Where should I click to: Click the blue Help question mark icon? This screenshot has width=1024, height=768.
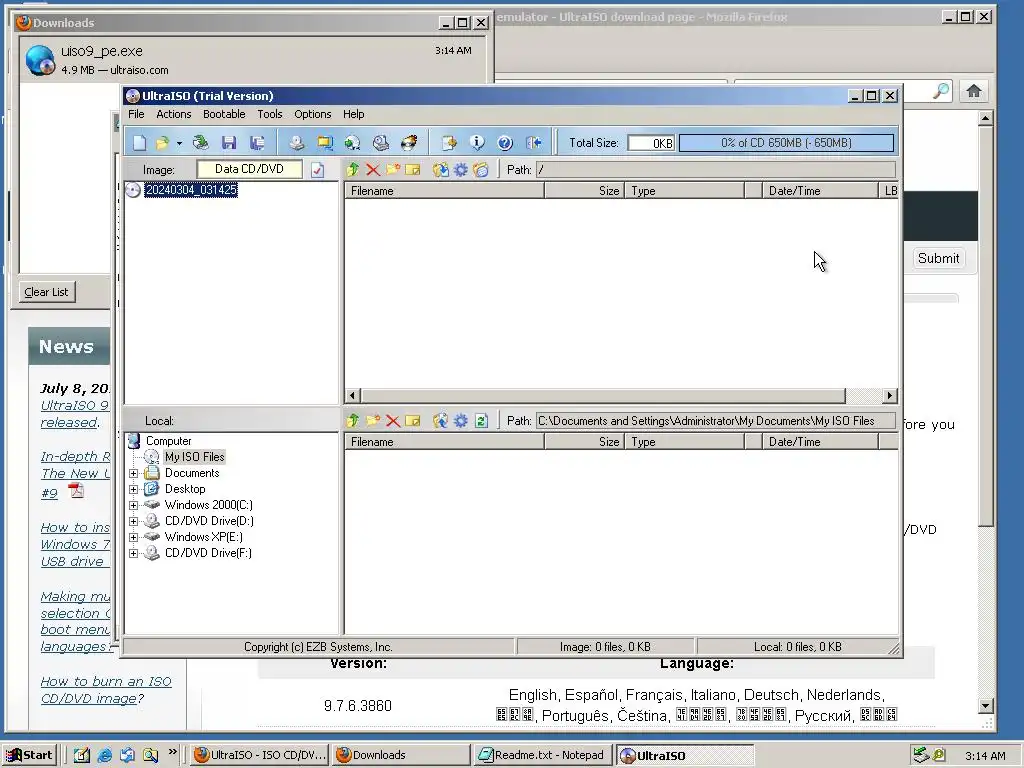505,142
